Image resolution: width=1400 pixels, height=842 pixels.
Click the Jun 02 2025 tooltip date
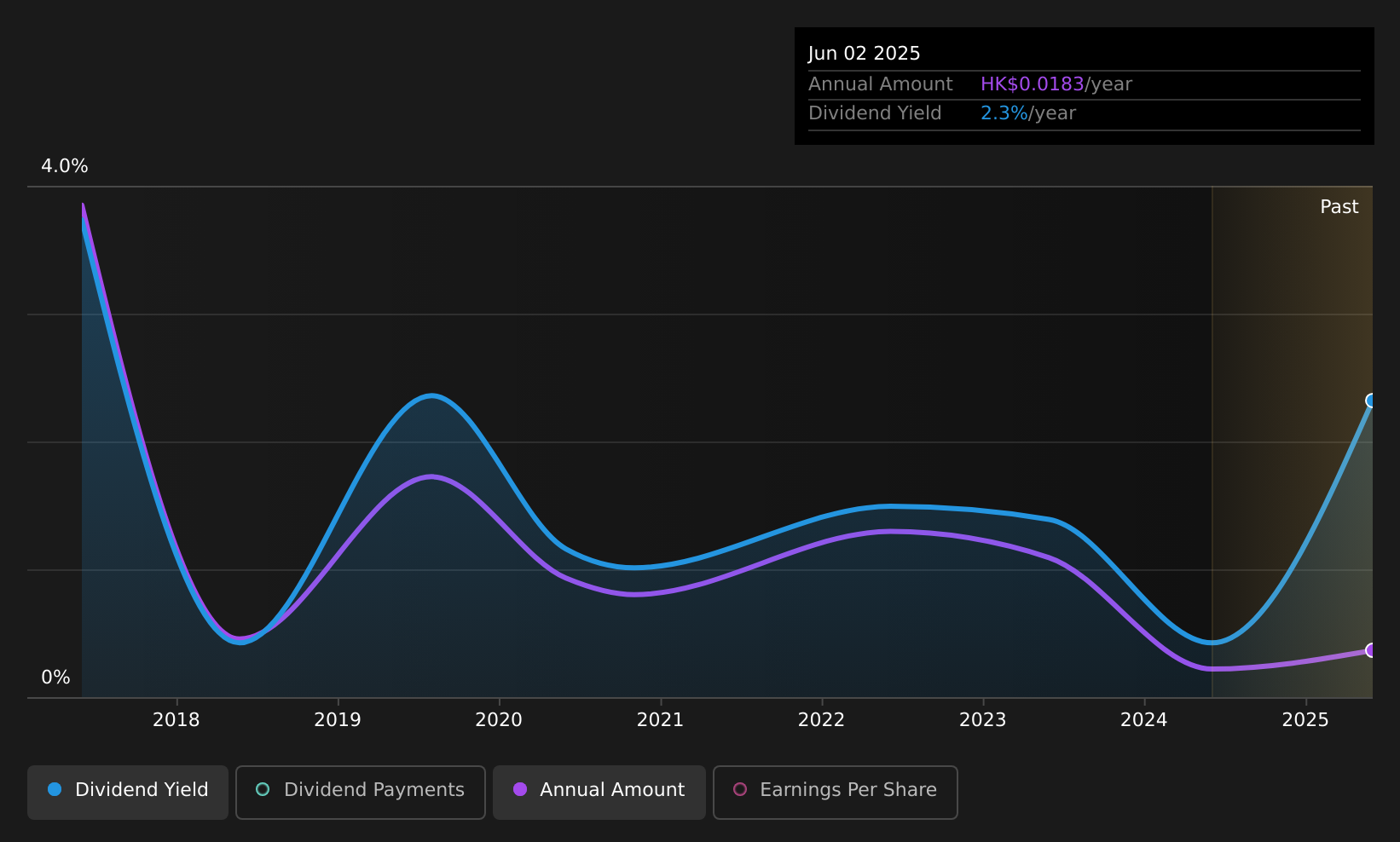(865, 54)
